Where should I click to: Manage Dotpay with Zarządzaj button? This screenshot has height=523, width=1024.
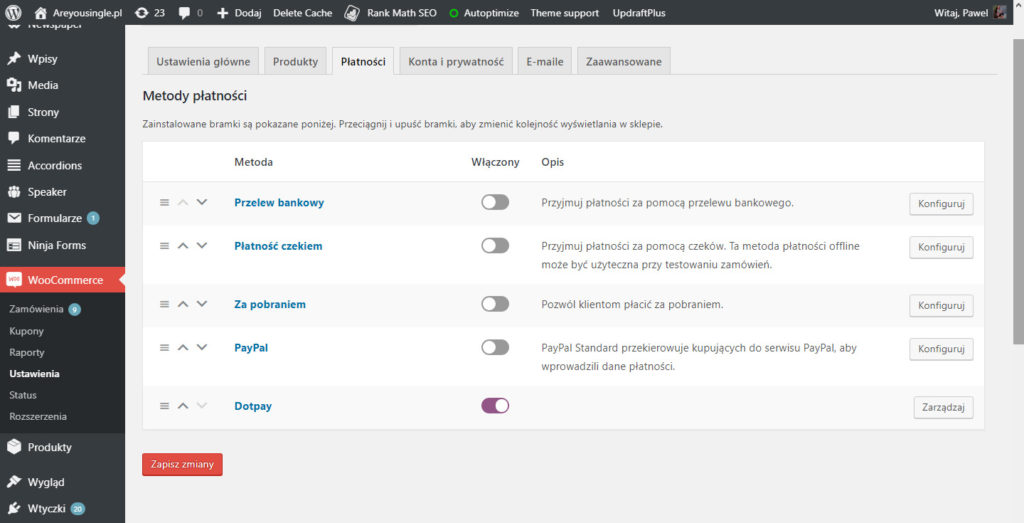point(943,407)
